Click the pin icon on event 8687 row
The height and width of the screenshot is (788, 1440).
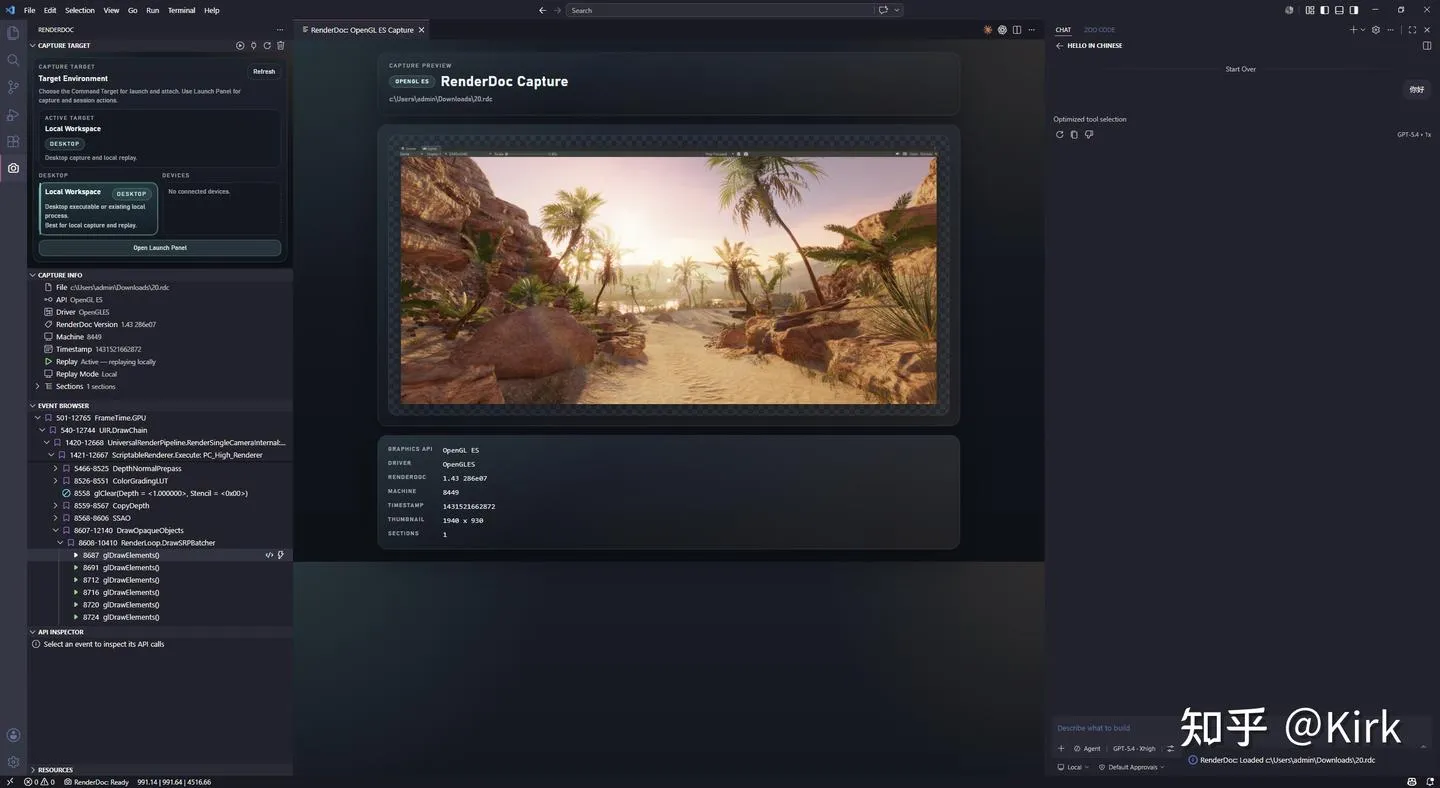(281, 555)
